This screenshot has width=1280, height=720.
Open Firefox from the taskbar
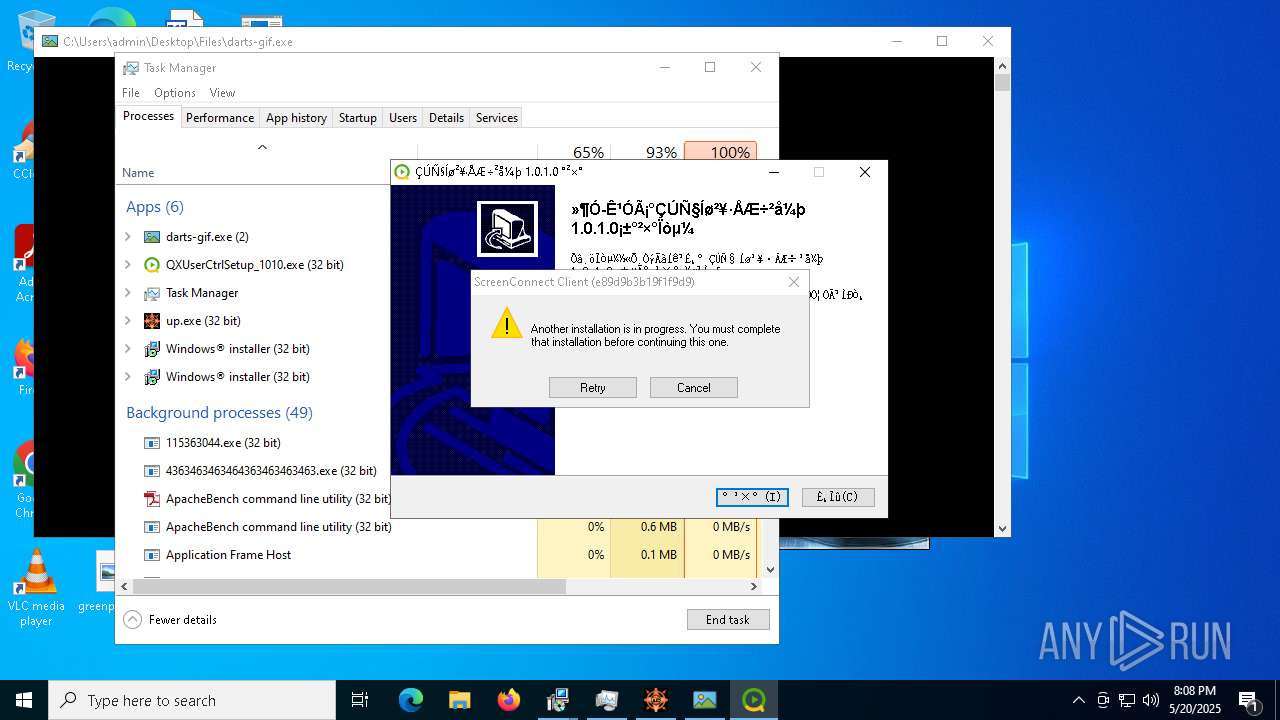(x=509, y=700)
